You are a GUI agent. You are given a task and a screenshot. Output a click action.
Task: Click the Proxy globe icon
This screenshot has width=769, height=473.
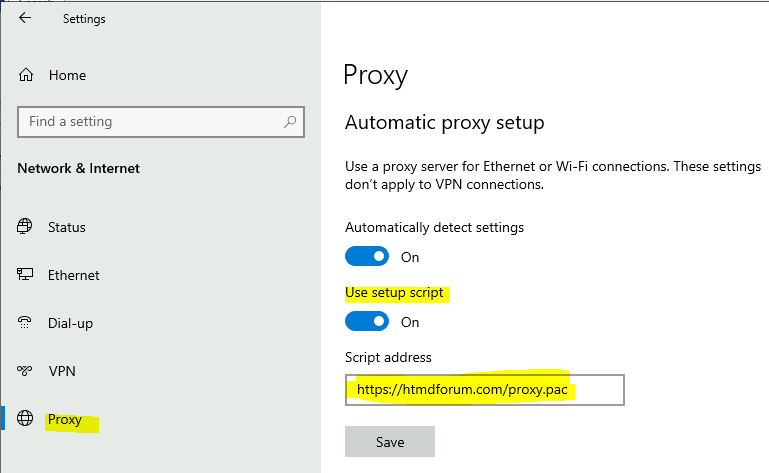click(26, 419)
